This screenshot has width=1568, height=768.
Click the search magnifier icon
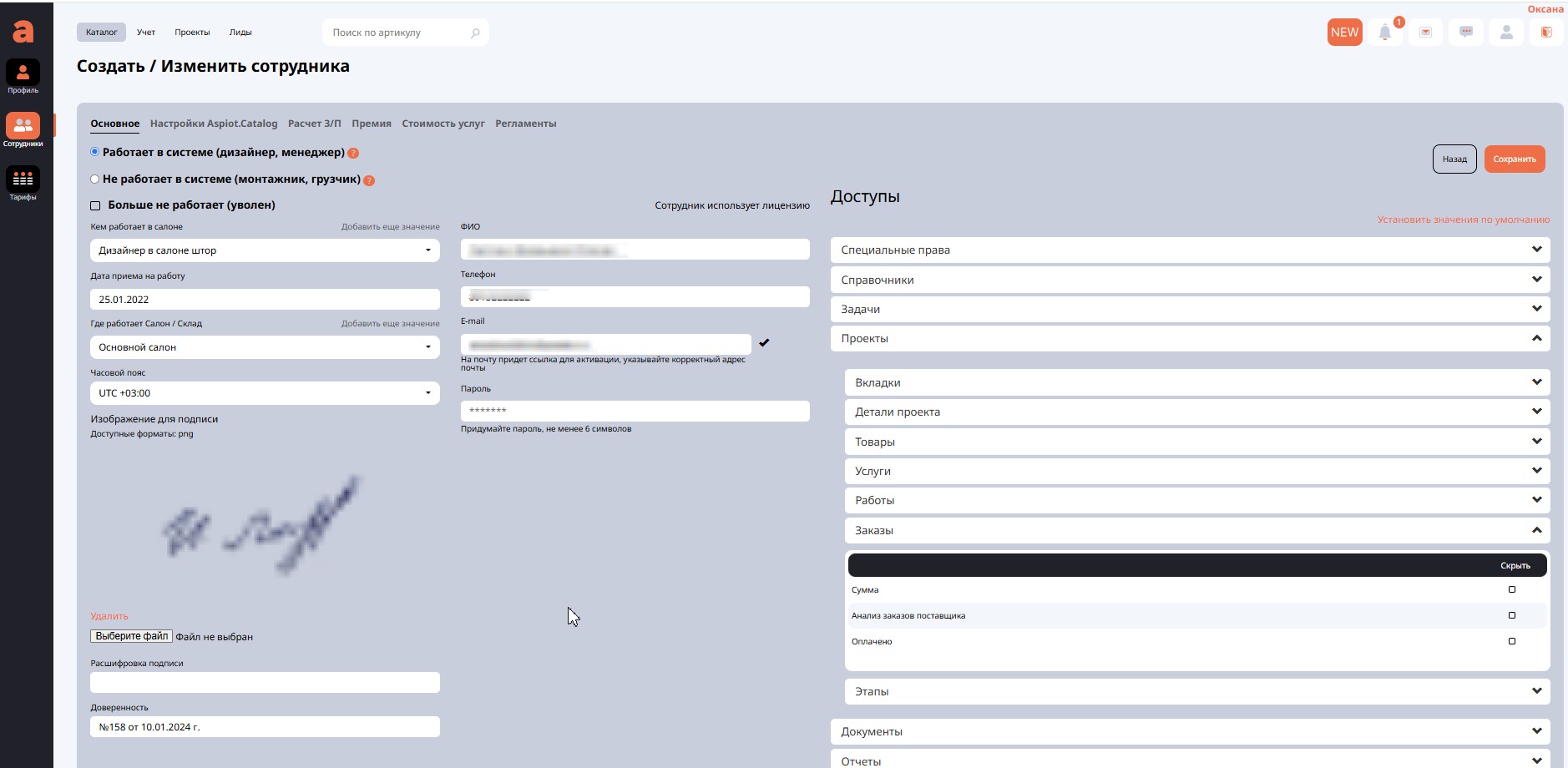pyautogui.click(x=475, y=33)
